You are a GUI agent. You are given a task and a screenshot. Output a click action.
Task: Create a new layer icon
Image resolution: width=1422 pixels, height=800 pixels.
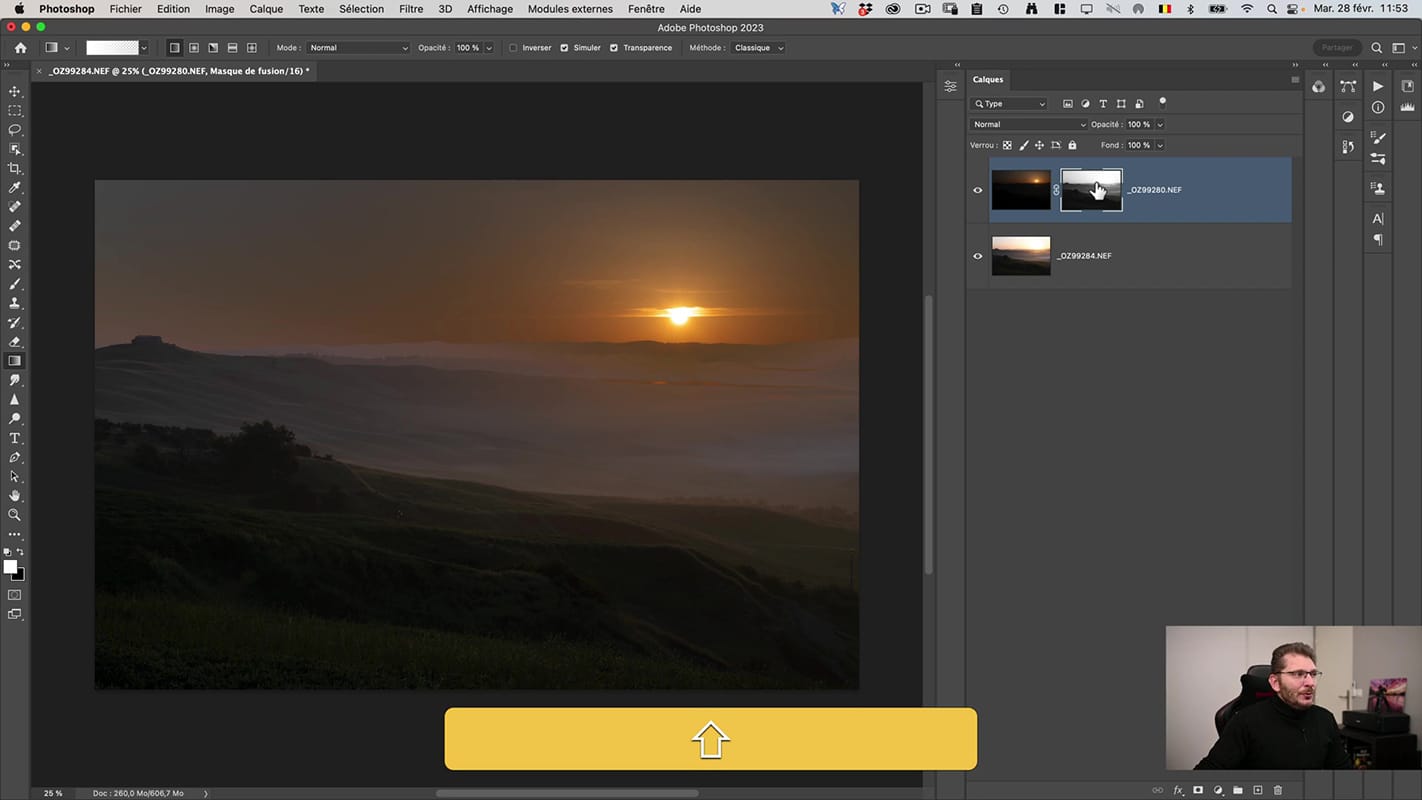[x=1258, y=790]
